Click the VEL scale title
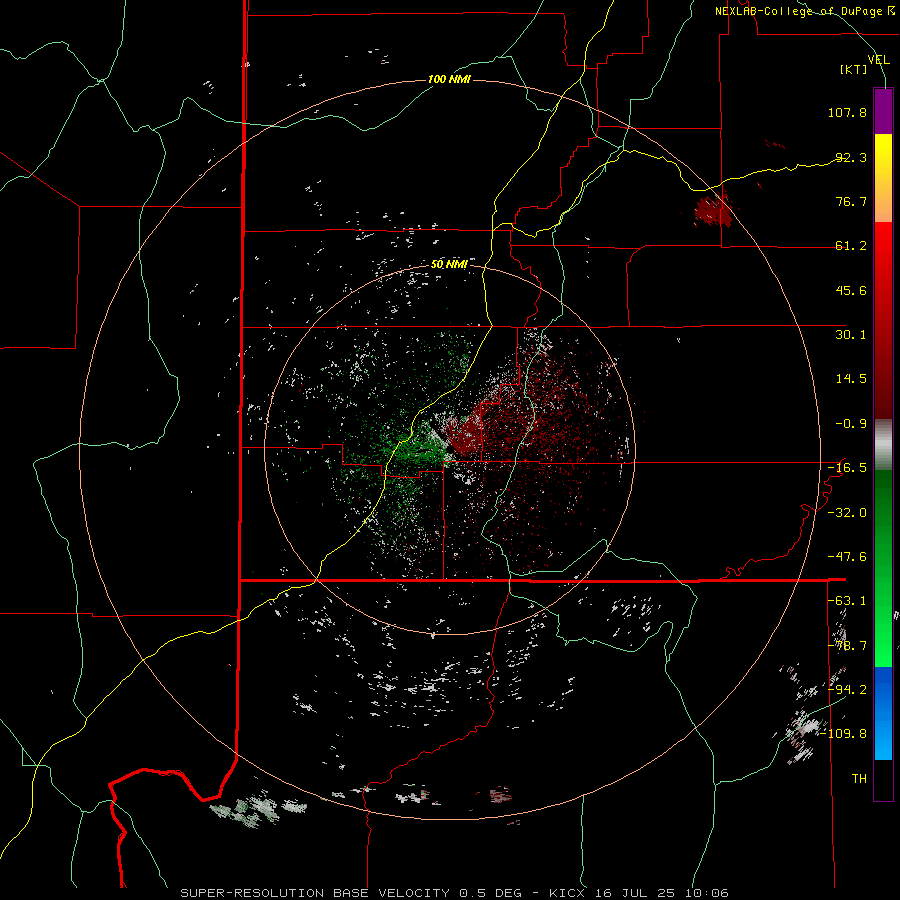The height and width of the screenshot is (900, 900). coord(878,60)
